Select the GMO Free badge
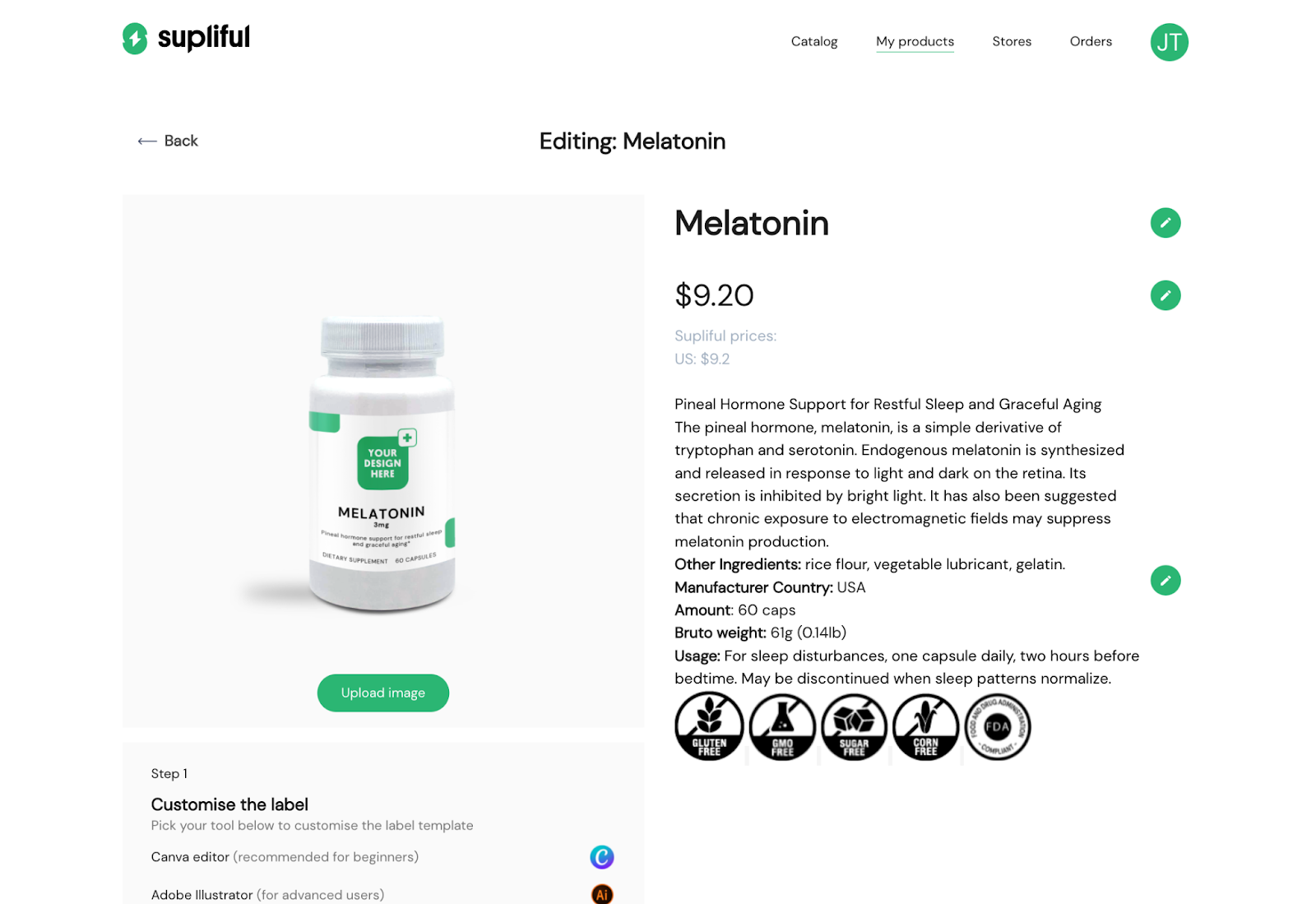This screenshot has height=904, width=1316. pos(781,726)
